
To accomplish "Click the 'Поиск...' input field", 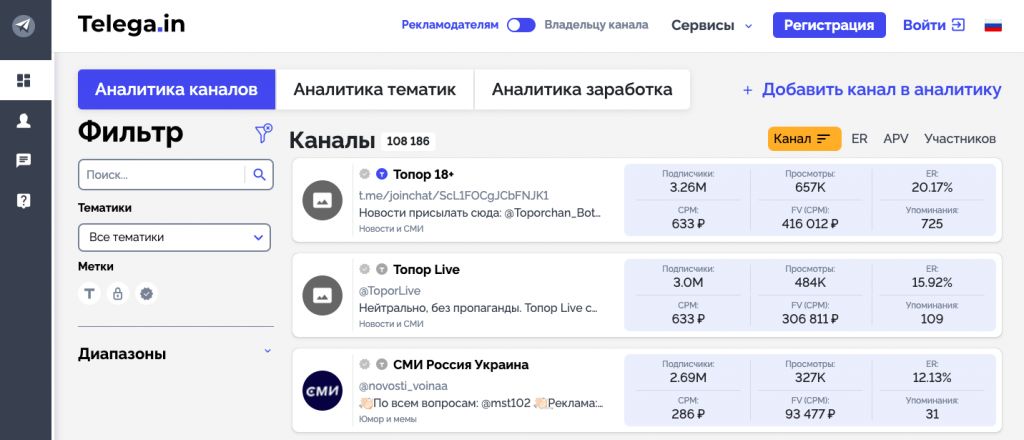I will tap(160, 175).
